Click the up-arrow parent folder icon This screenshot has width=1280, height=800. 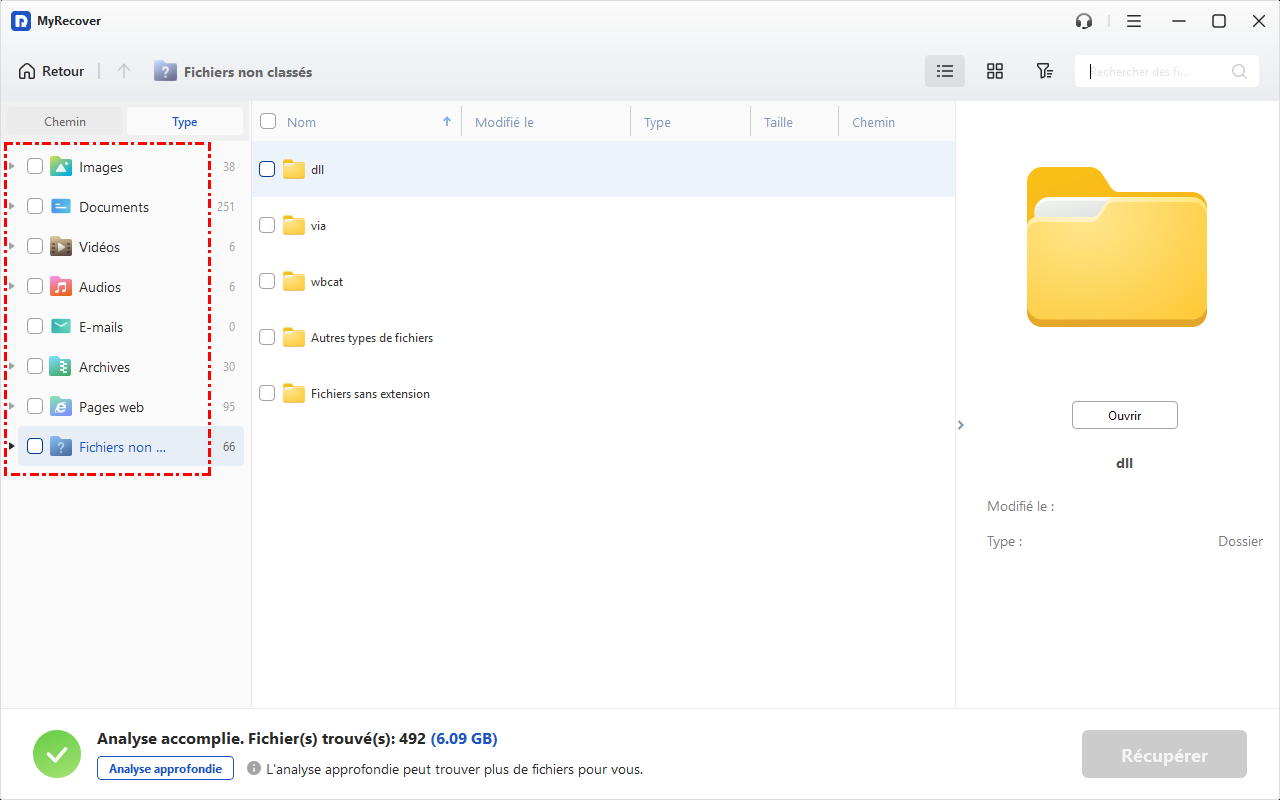124,71
